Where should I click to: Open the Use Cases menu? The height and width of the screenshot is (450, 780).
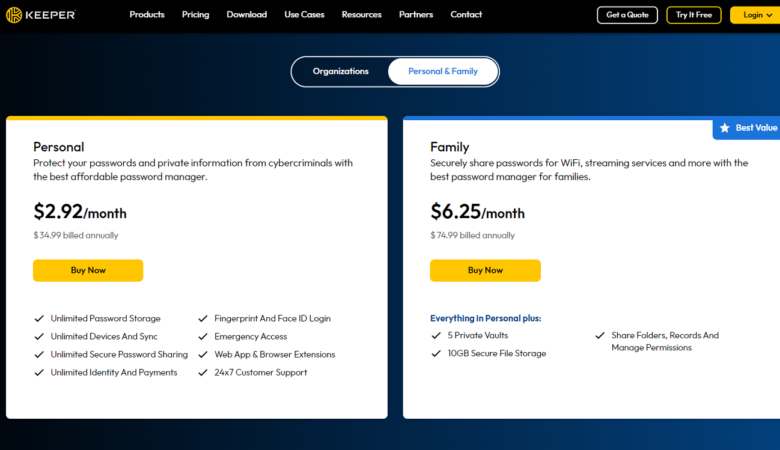pos(304,14)
